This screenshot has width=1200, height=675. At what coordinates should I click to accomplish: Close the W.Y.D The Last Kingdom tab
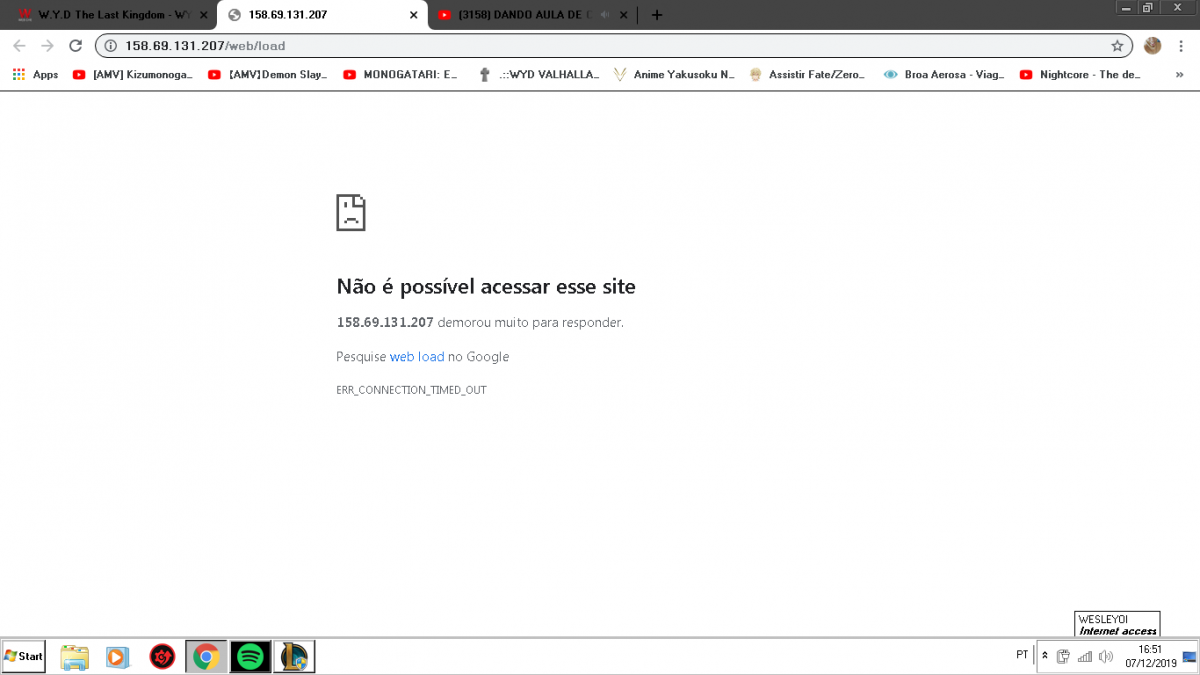[204, 15]
